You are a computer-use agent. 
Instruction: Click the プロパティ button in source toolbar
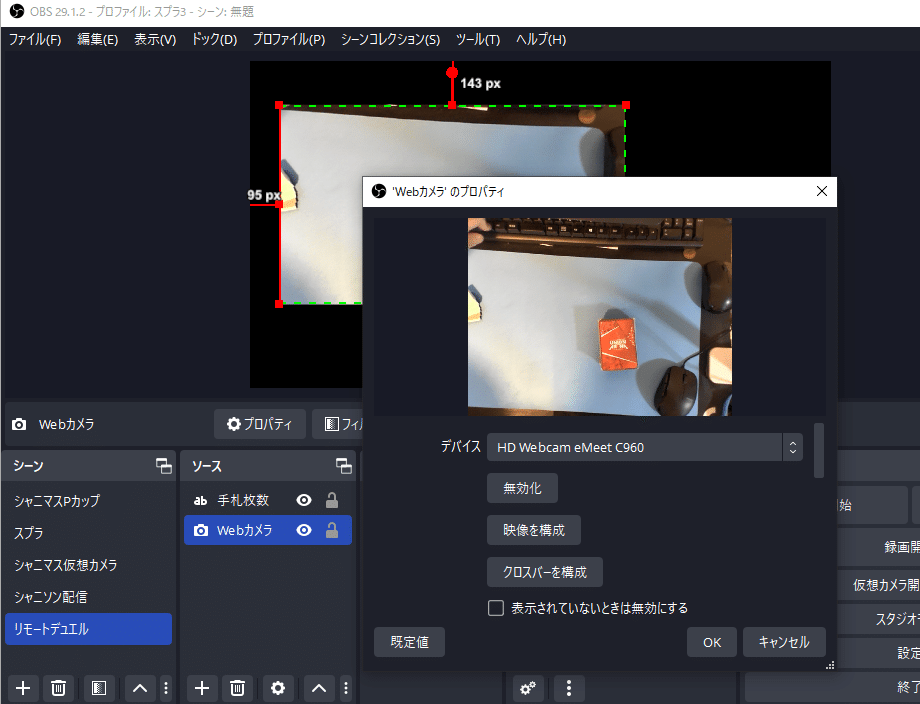click(x=259, y=424)
